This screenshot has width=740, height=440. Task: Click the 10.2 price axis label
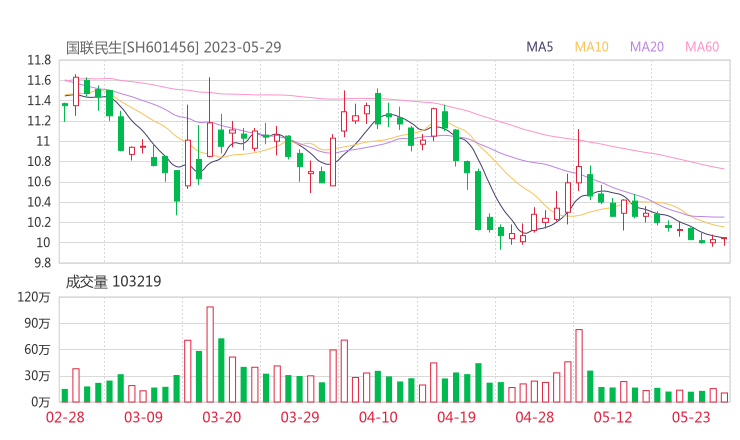tap(39, 222)
